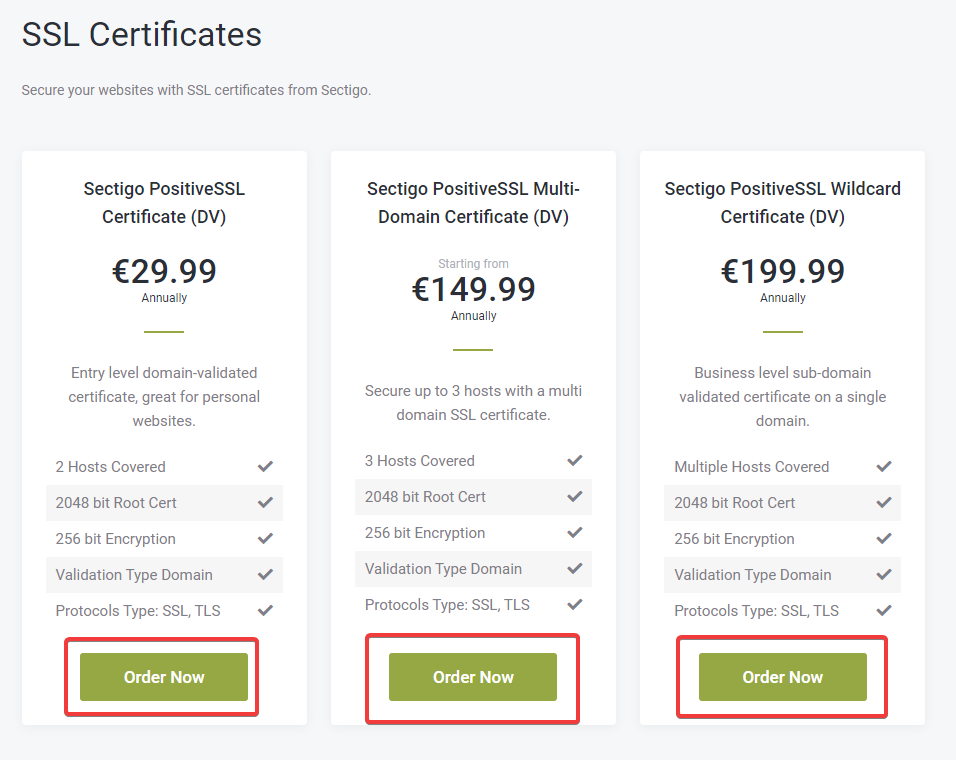Click the Sectigo PositiveSSL Wildcard Certificate title
The width and height of the screenshot is (956, 760).
pyautogui.click(x=782, y=202)
